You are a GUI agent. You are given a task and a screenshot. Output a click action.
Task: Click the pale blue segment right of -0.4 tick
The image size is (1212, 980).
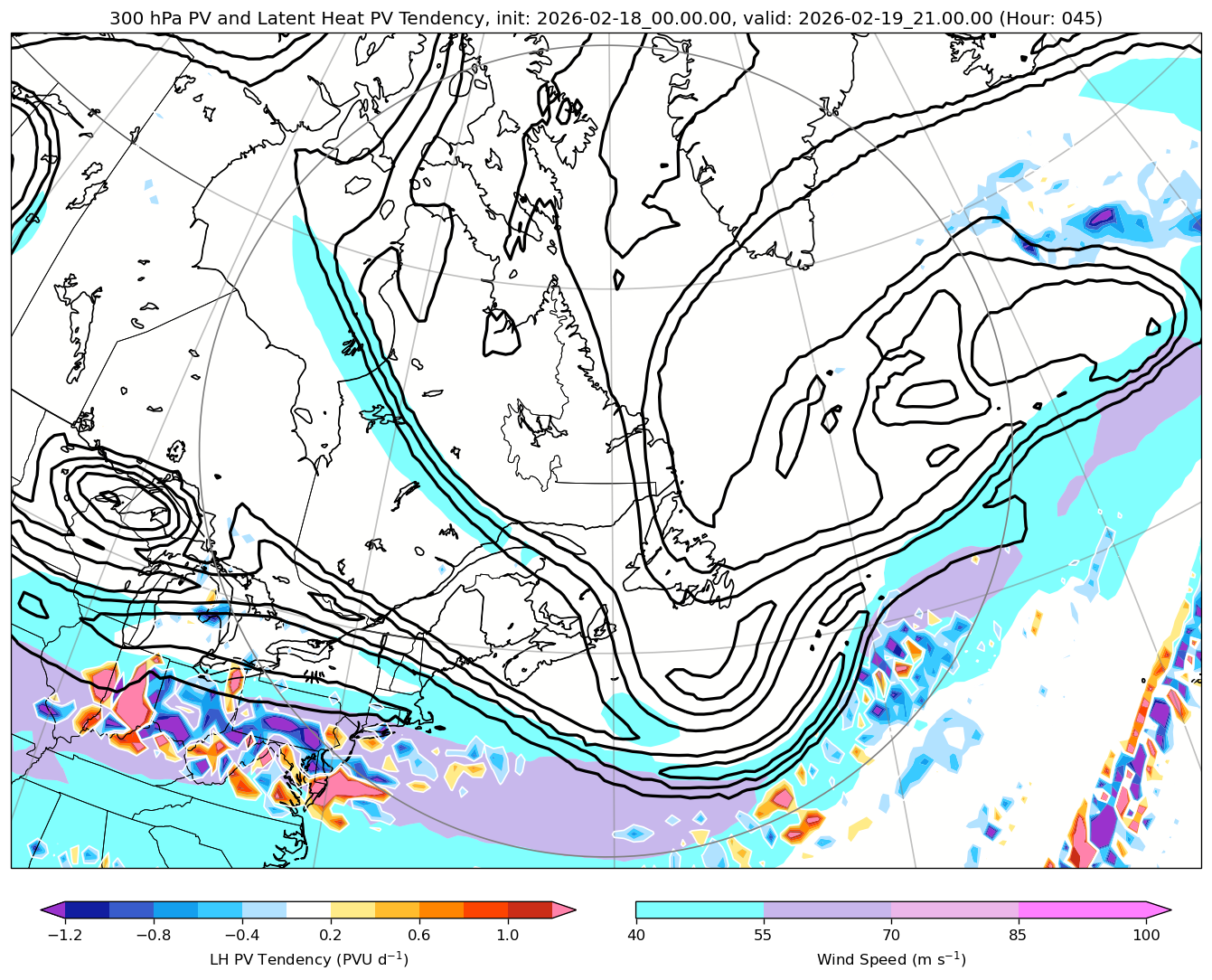pos(264,909)
